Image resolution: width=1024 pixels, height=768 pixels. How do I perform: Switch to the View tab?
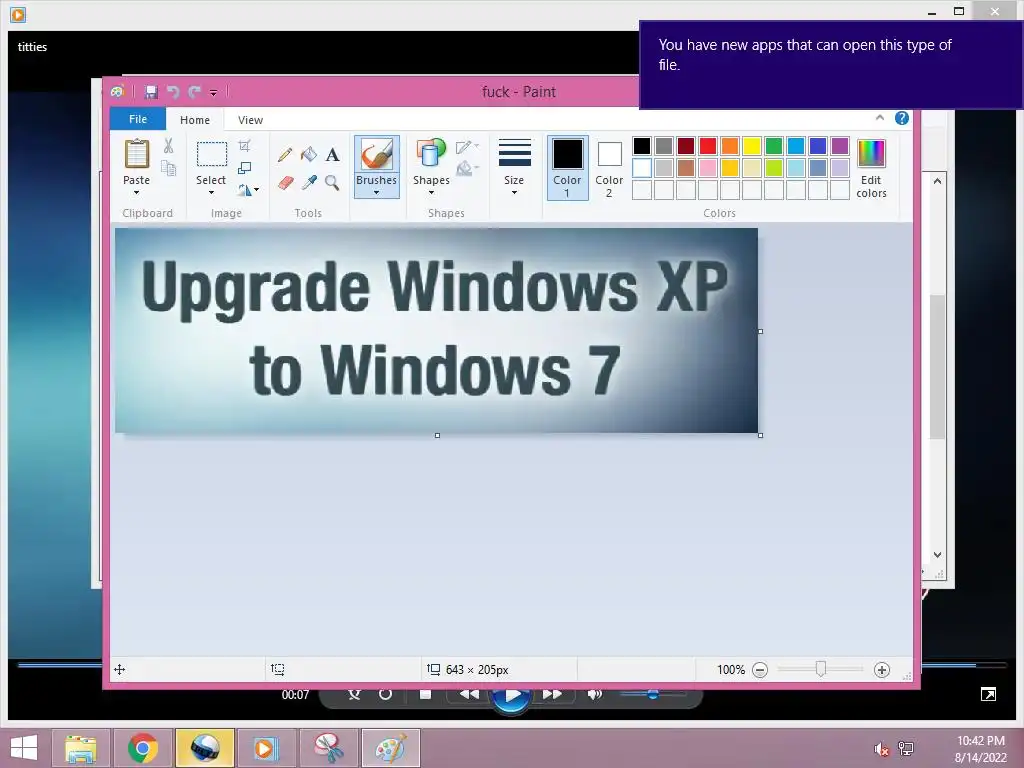pyautogui.click(x=250, y=120)
